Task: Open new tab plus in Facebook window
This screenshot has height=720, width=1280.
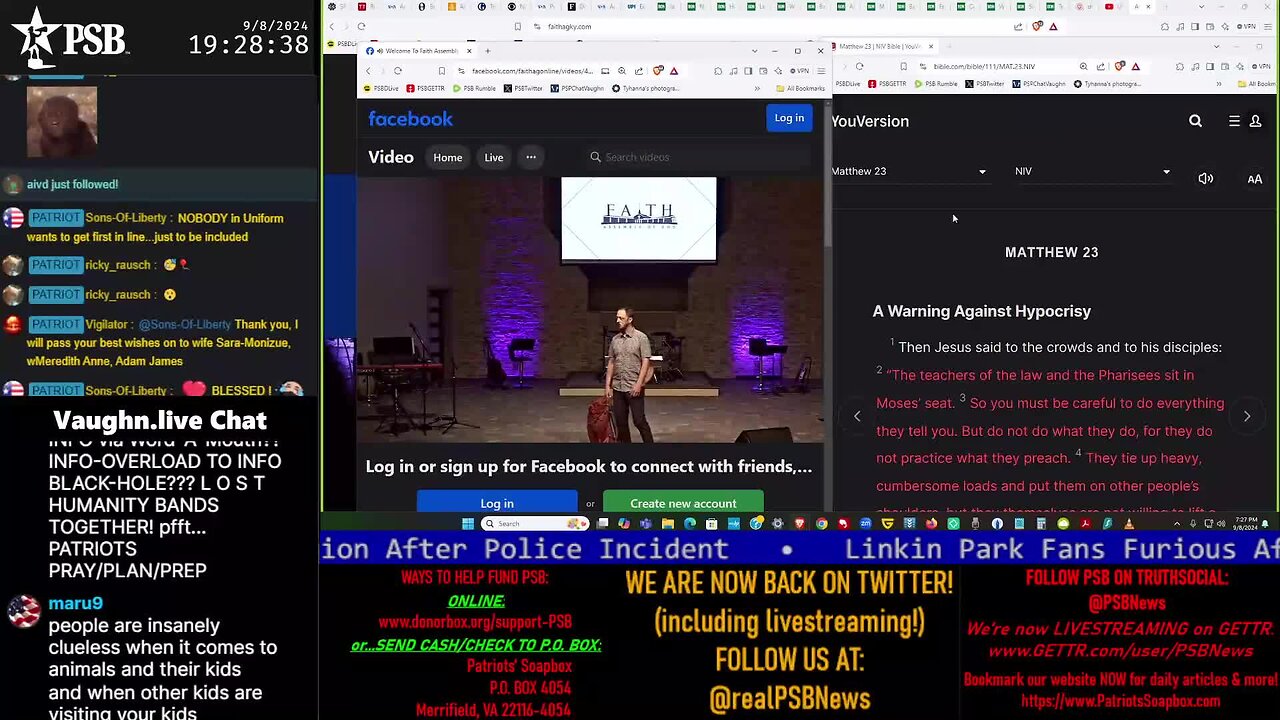Action: (488, 51)
